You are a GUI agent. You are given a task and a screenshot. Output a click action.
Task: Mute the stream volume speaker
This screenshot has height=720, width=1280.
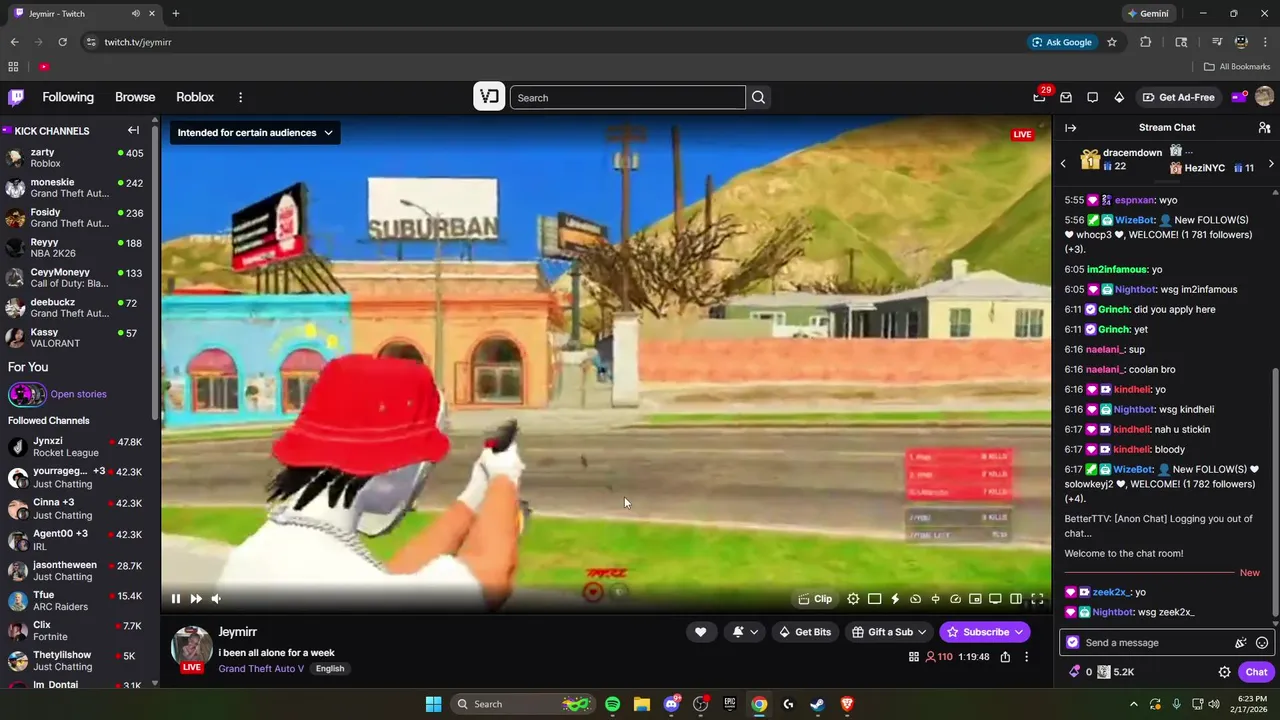(x=216, y=599)
